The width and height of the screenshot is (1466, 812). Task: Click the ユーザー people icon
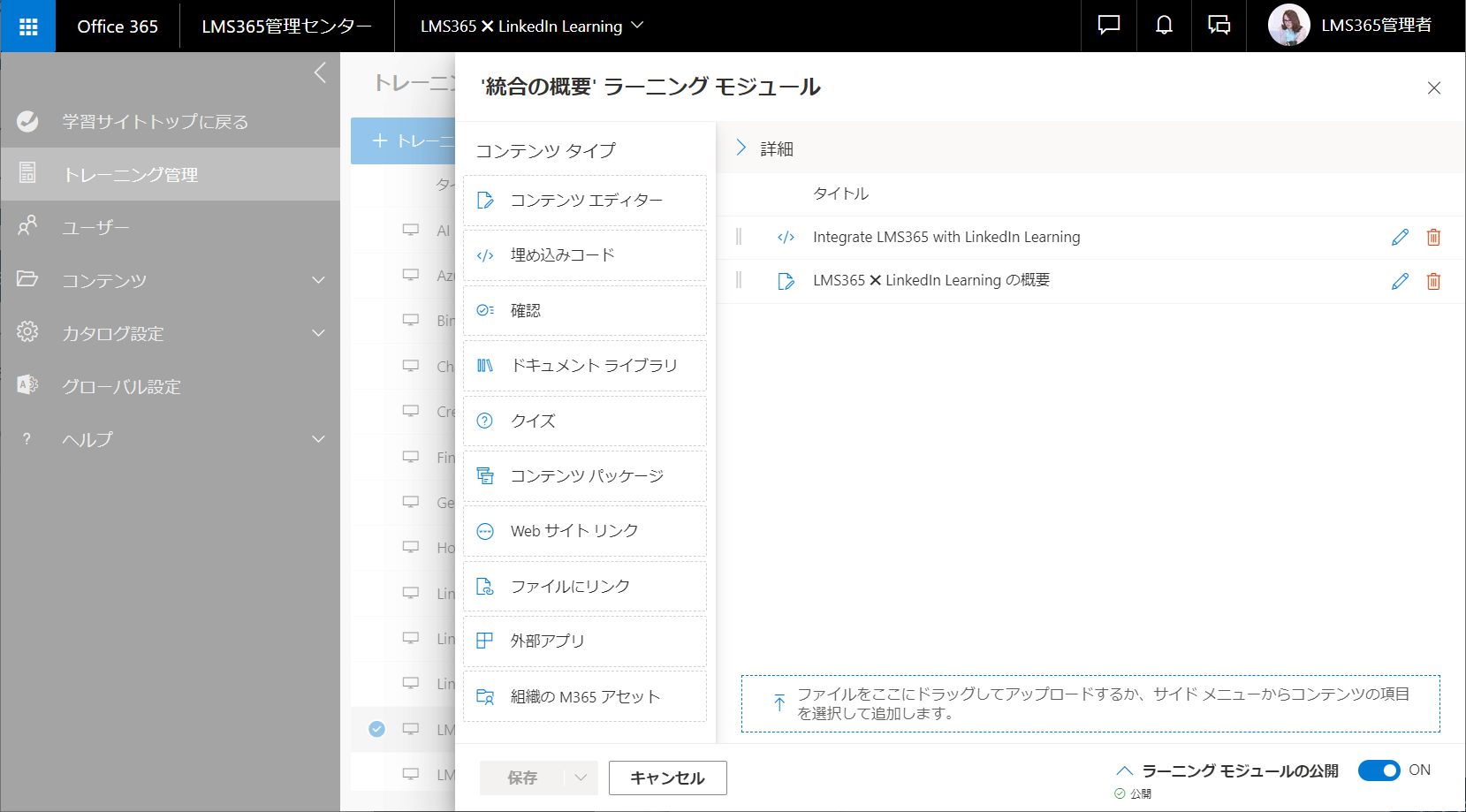pyautogui.click(x=27, y=226)
